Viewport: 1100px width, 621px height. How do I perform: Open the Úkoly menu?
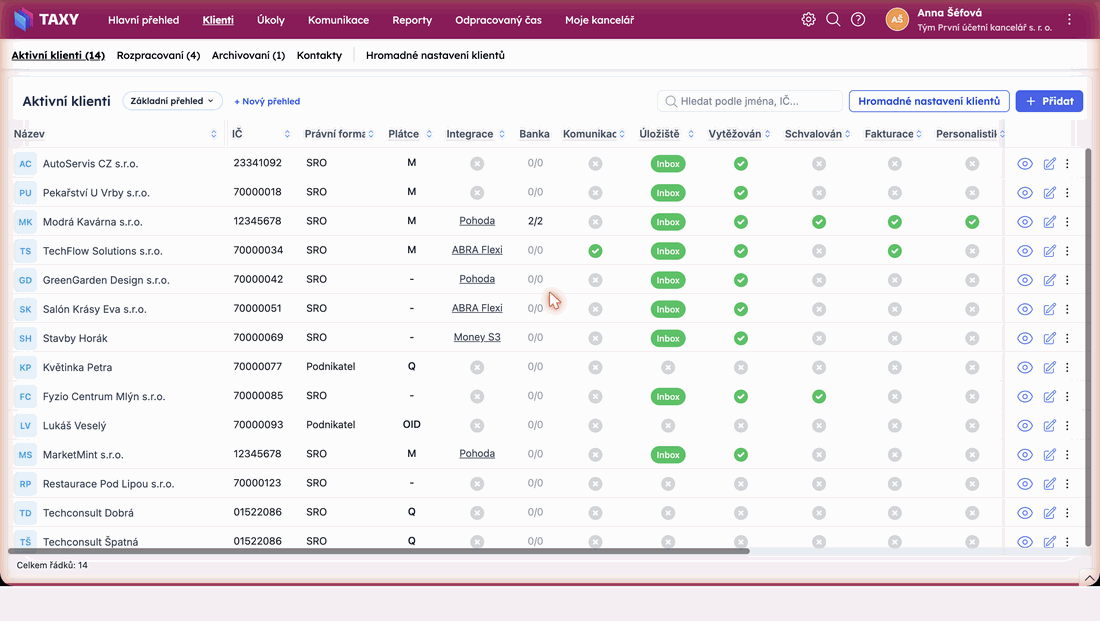click(x=271, y=20)
